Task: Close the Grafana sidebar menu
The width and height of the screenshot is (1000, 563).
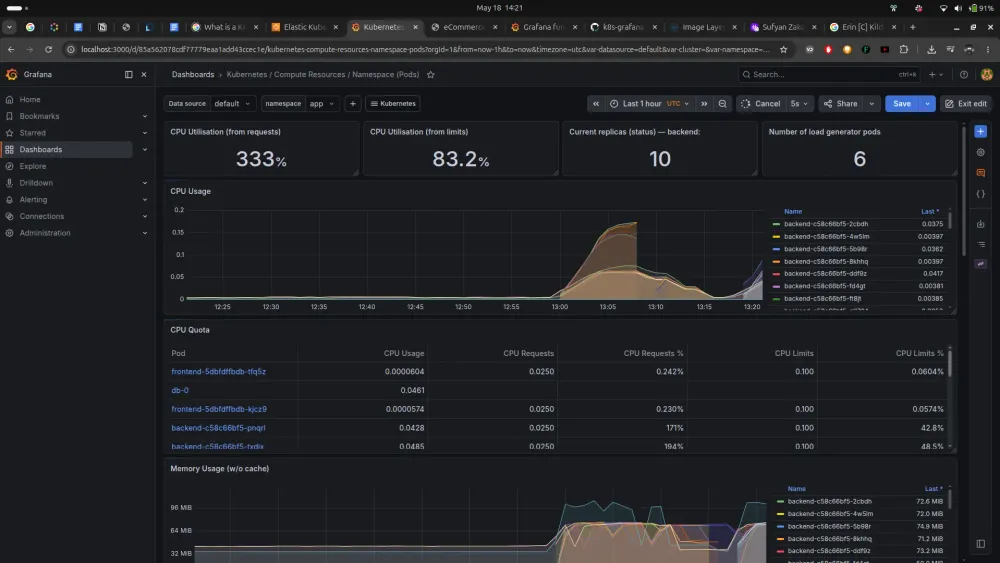Action: coord(144,75)
